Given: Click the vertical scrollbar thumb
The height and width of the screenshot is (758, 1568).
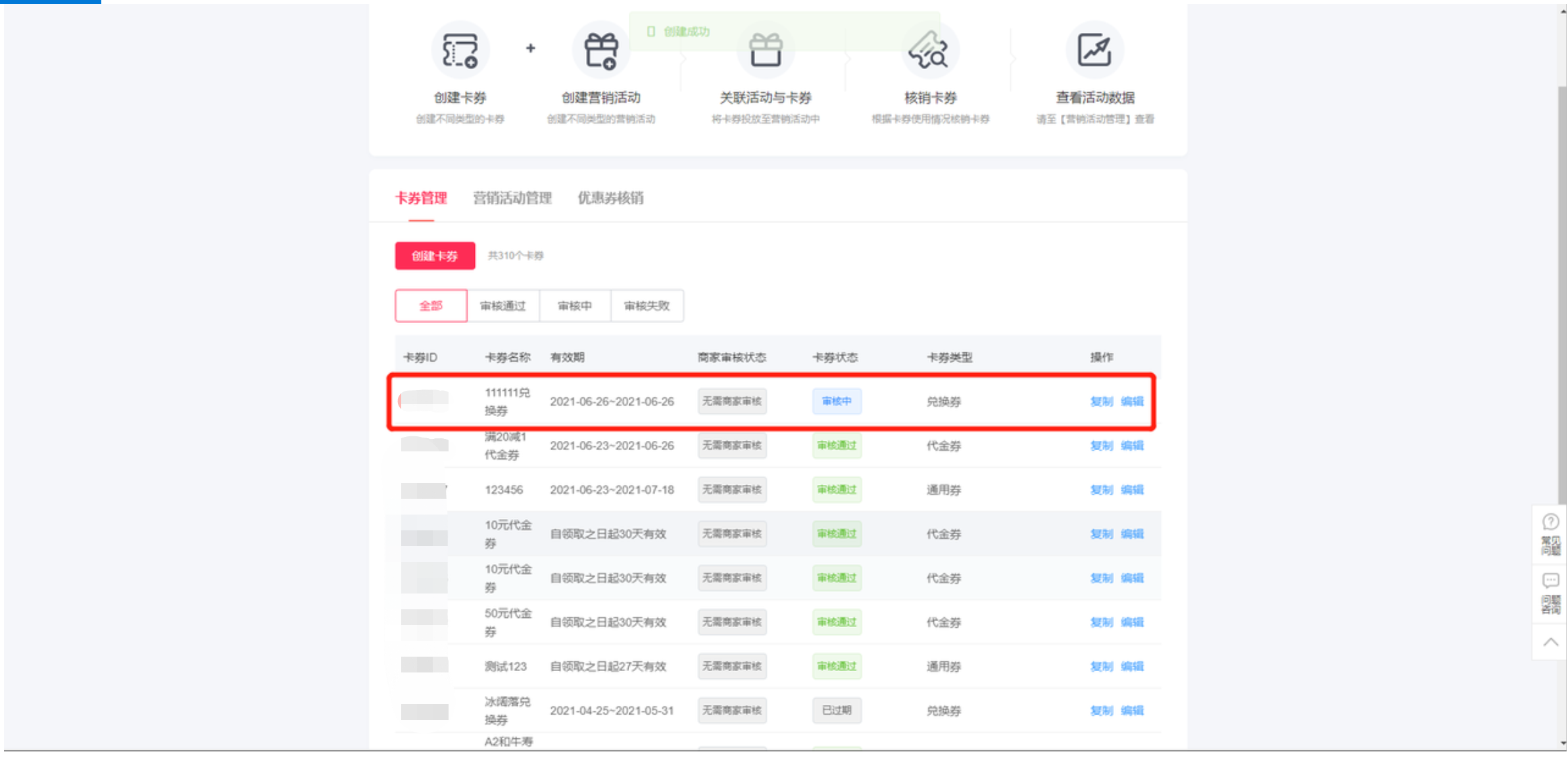Looking at the screenshot, I should click(1562, 296).
